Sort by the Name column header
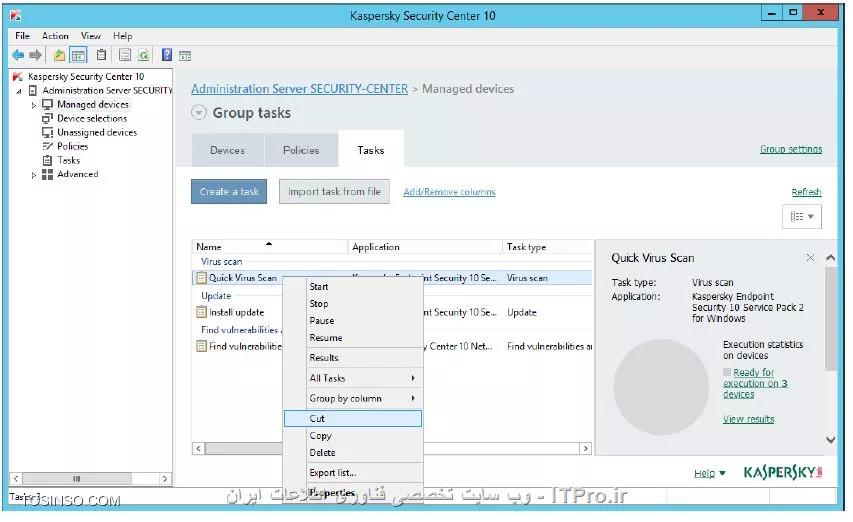This screenshot has width=853, height=522. pos(269,247)
